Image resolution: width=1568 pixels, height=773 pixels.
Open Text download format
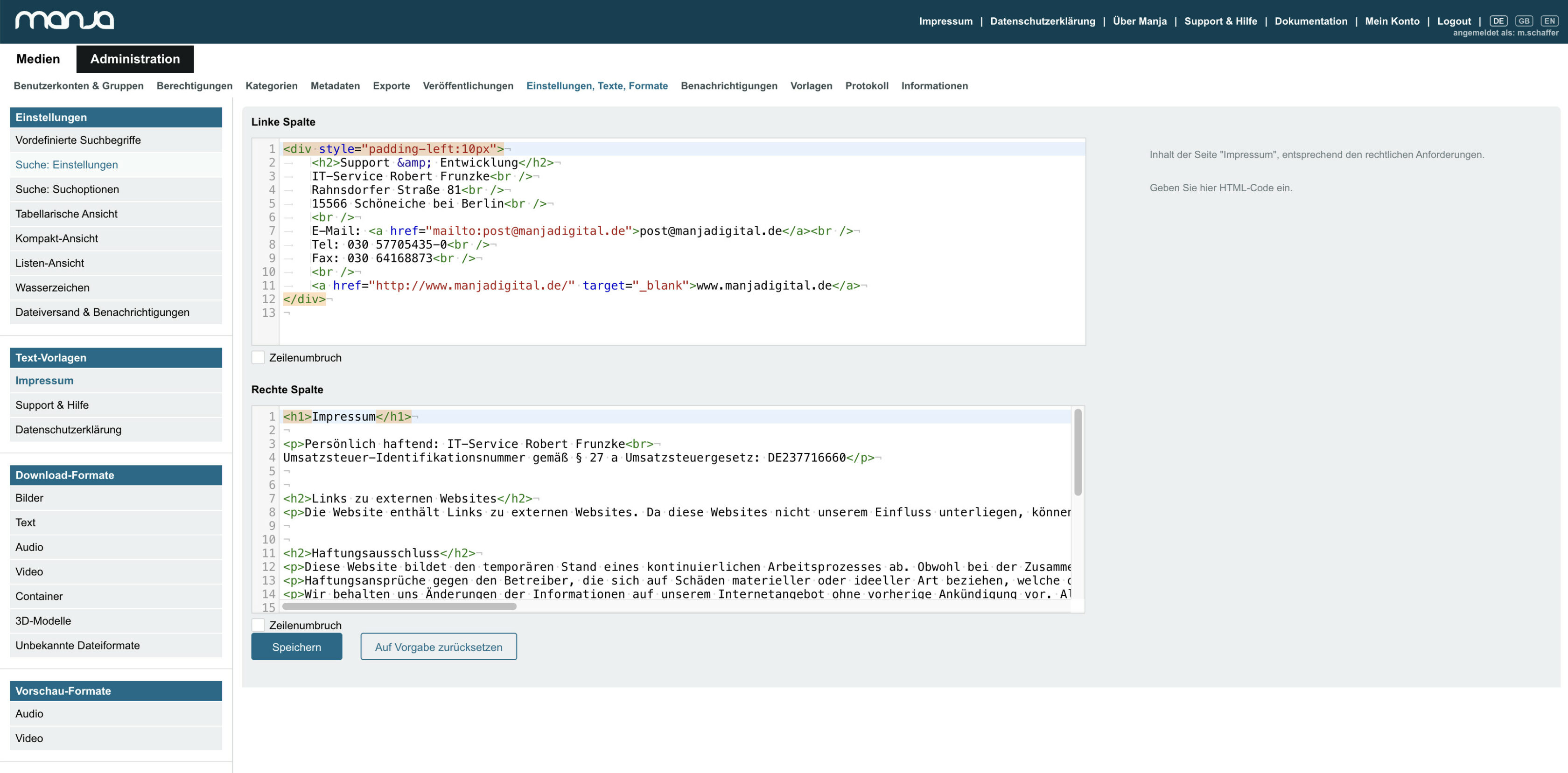click(x=116, y=522)
